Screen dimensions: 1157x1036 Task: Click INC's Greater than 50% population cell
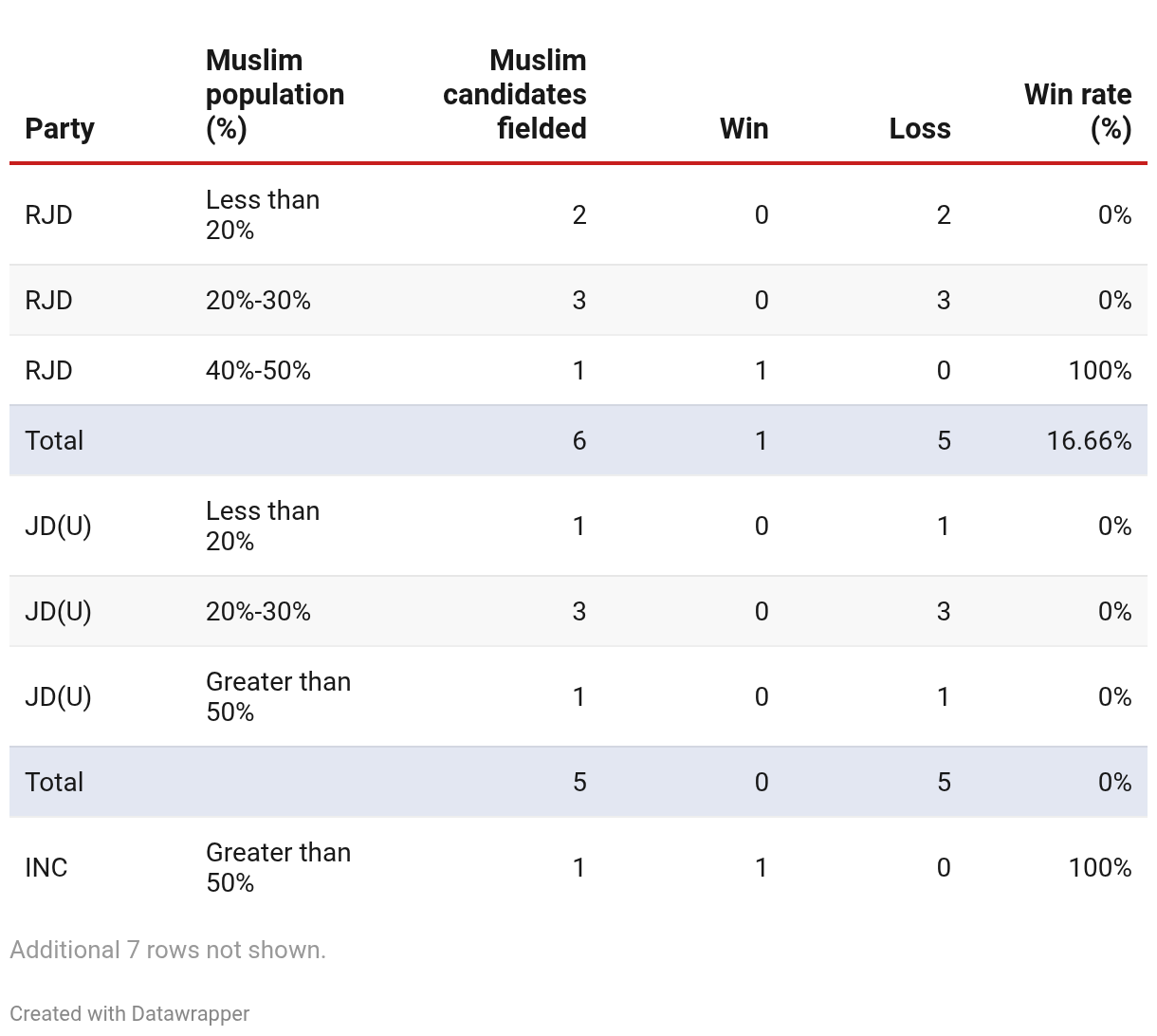[278, 867]
